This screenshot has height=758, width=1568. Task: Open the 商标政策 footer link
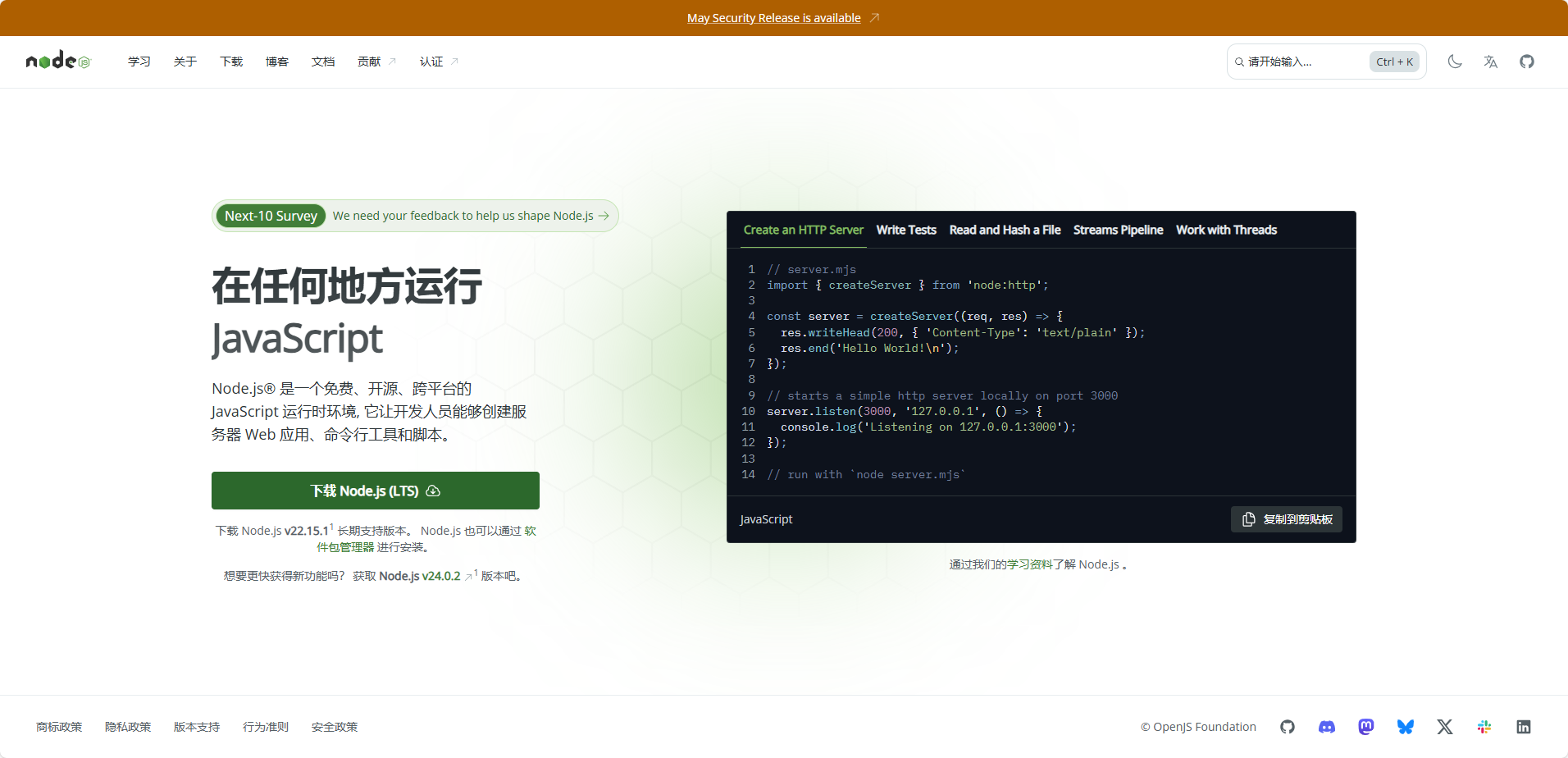point(59,727)
